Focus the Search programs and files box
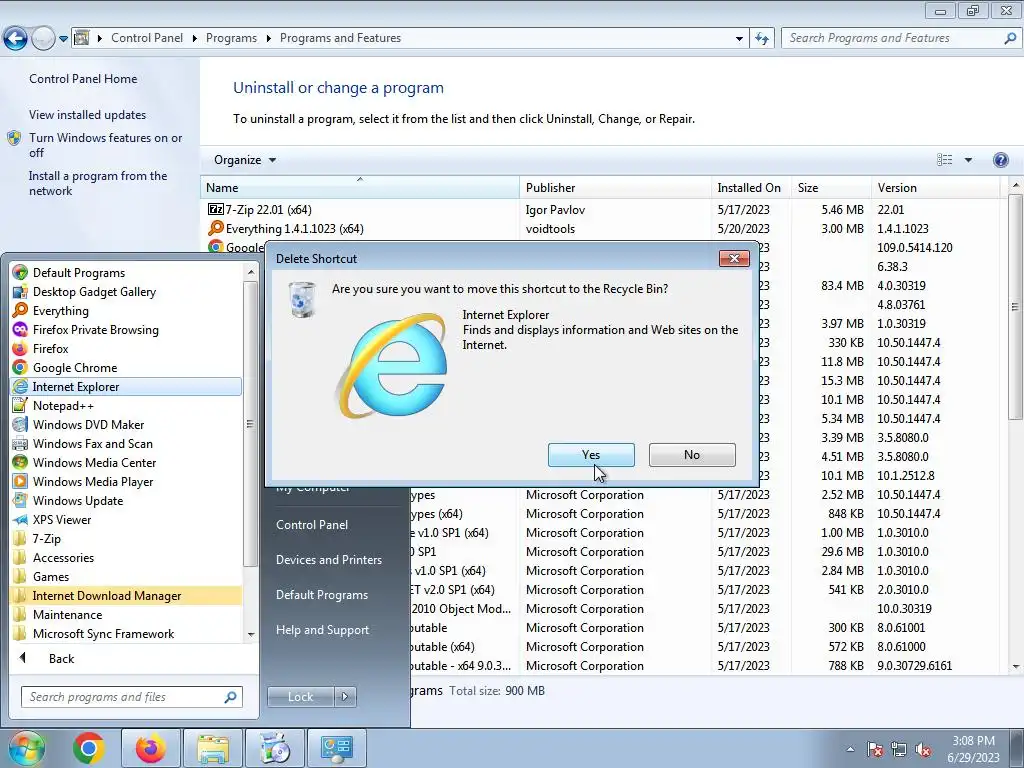 click(131, 697)
